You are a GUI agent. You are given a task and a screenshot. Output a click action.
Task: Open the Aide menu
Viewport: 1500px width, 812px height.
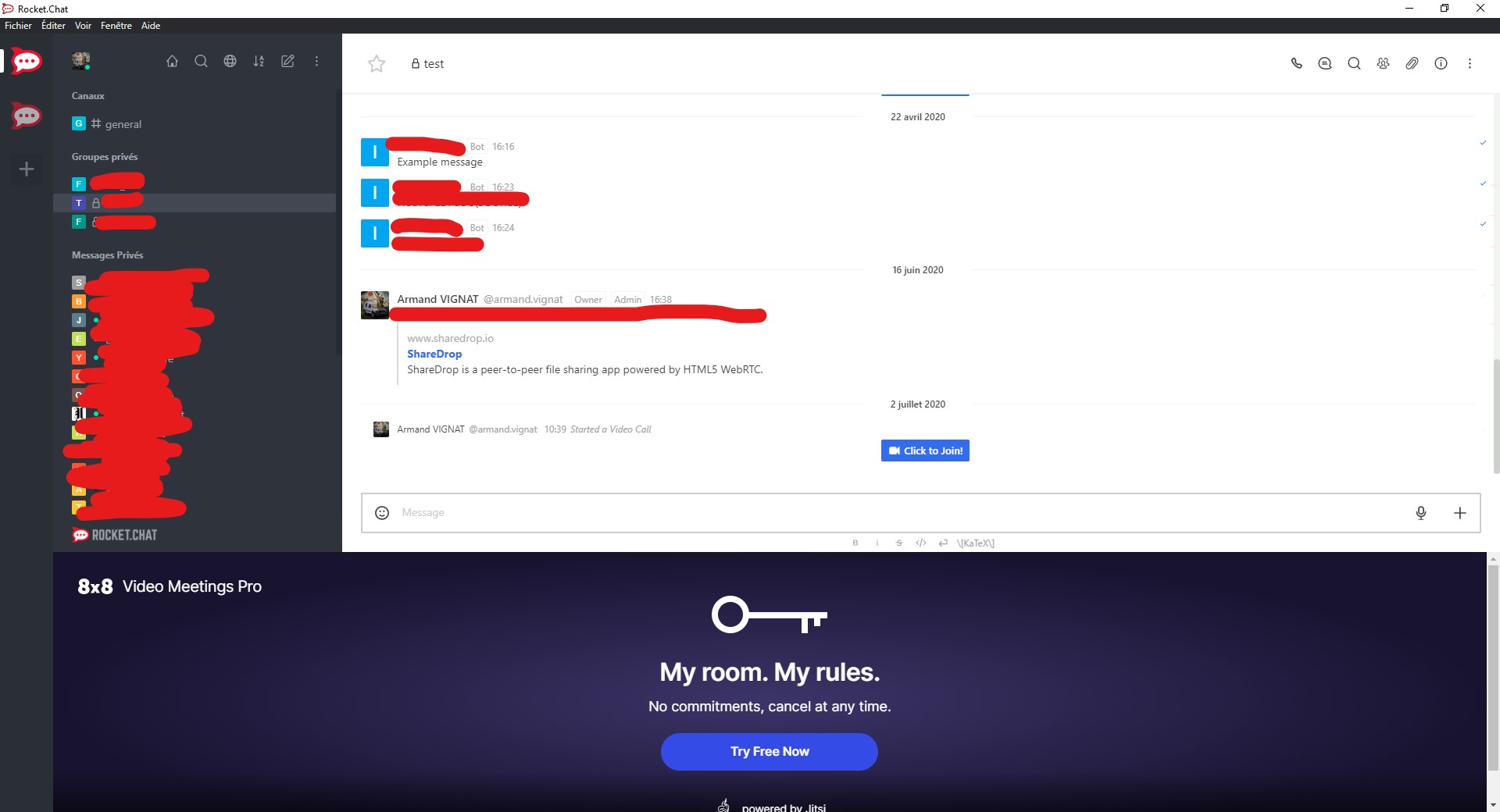click(150, 26)
